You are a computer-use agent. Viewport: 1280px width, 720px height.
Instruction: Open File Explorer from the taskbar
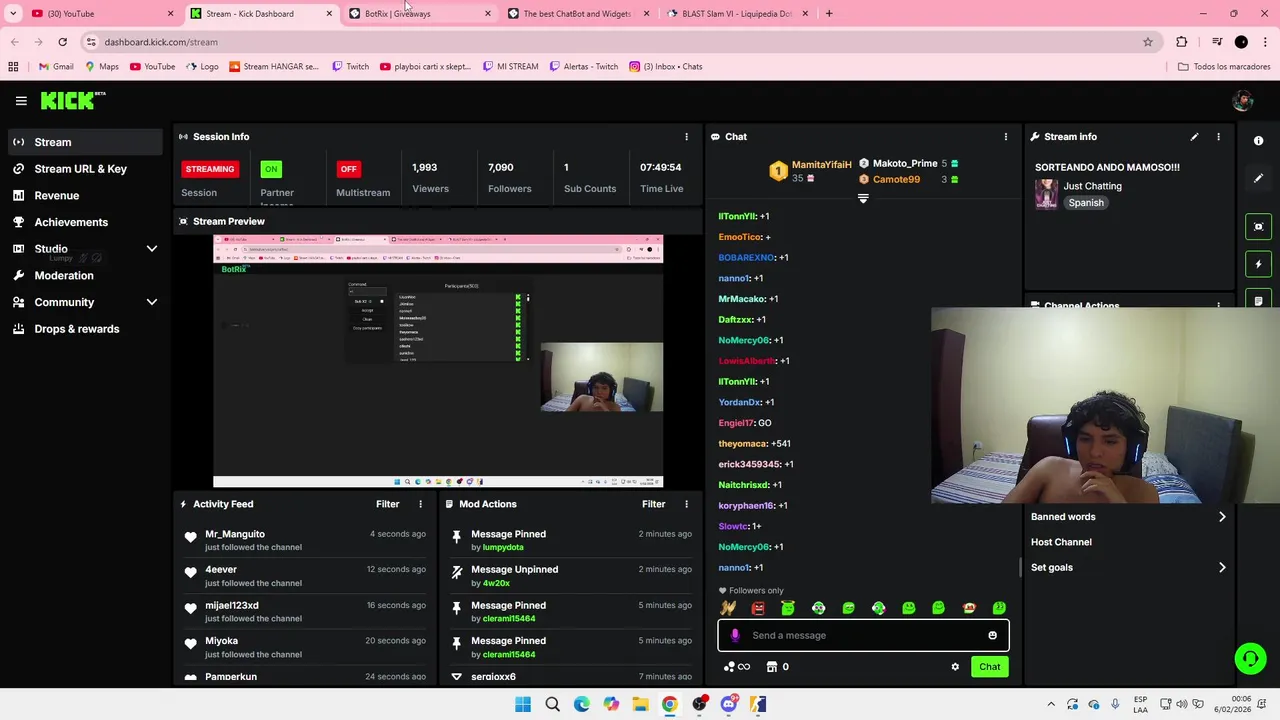[640, 704]
